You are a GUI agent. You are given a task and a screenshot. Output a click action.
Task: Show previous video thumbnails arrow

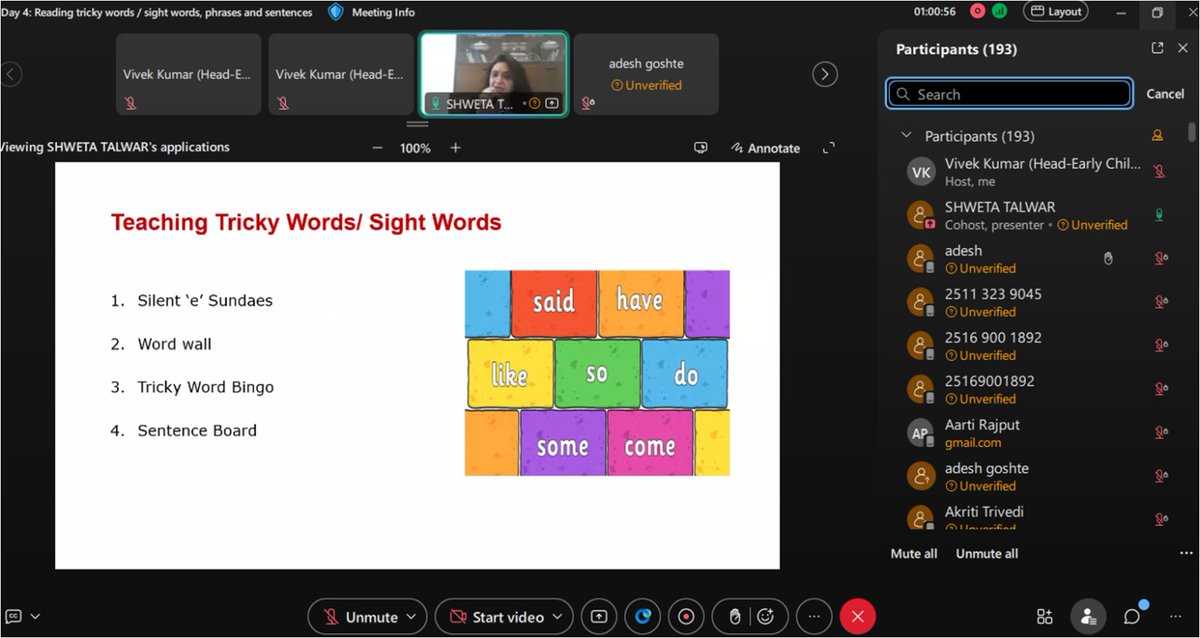tap(11, 73)
